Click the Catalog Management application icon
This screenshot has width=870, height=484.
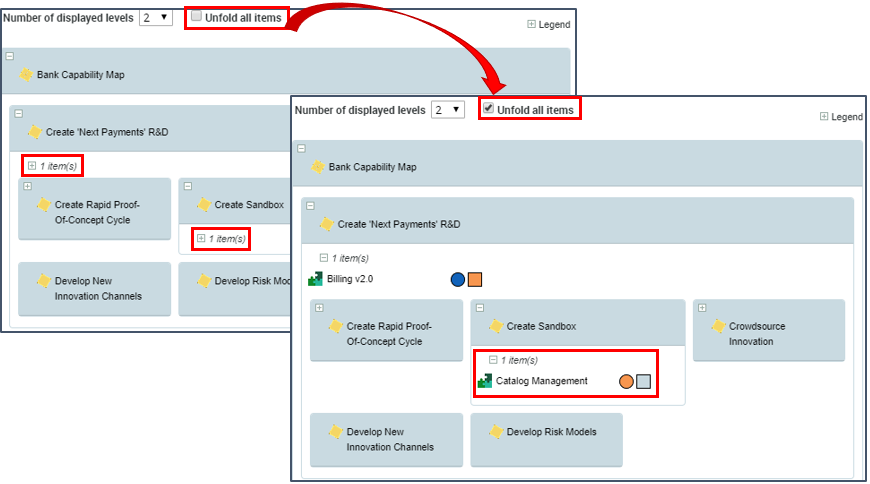pyautogui.click(x=485, y=381)
